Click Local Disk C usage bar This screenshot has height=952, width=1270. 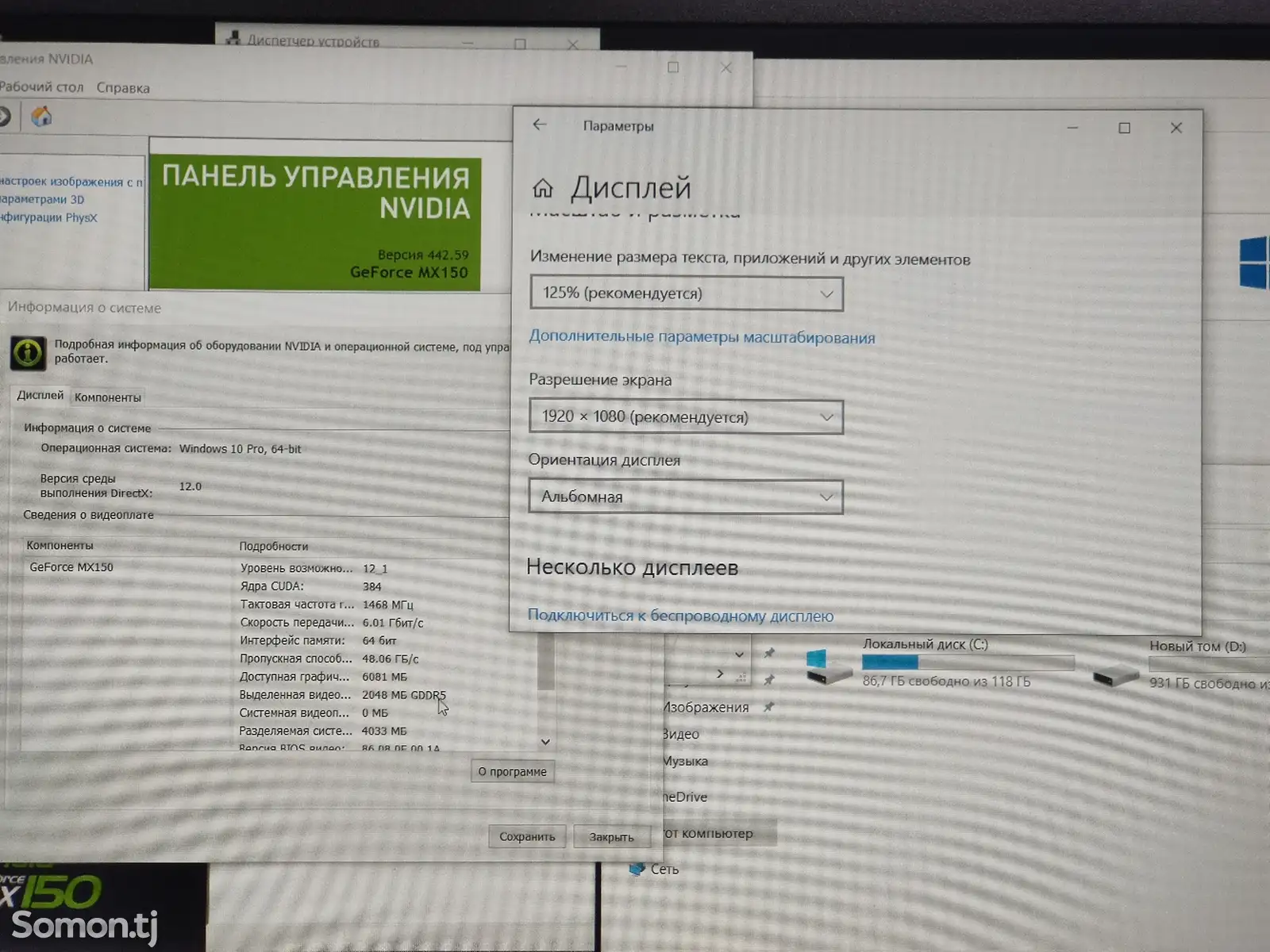point(968,662)
